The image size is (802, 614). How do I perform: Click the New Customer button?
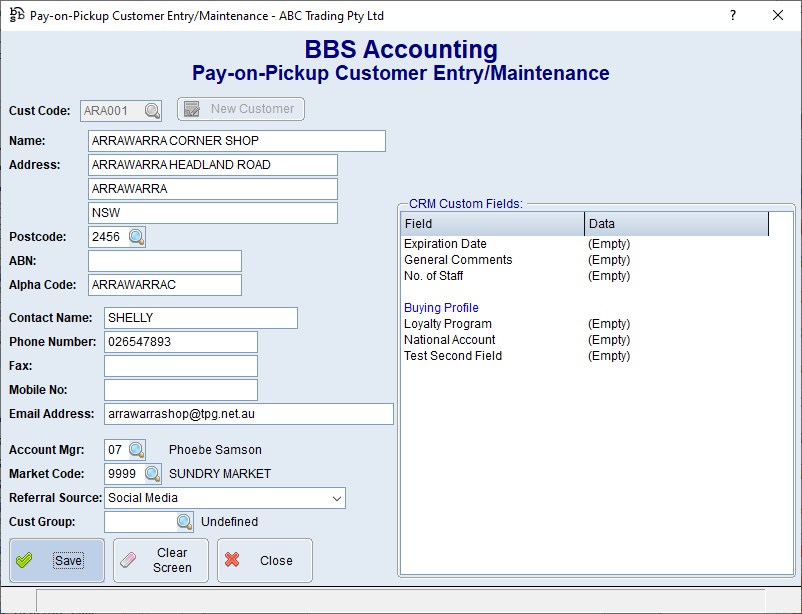click(241, 109)
